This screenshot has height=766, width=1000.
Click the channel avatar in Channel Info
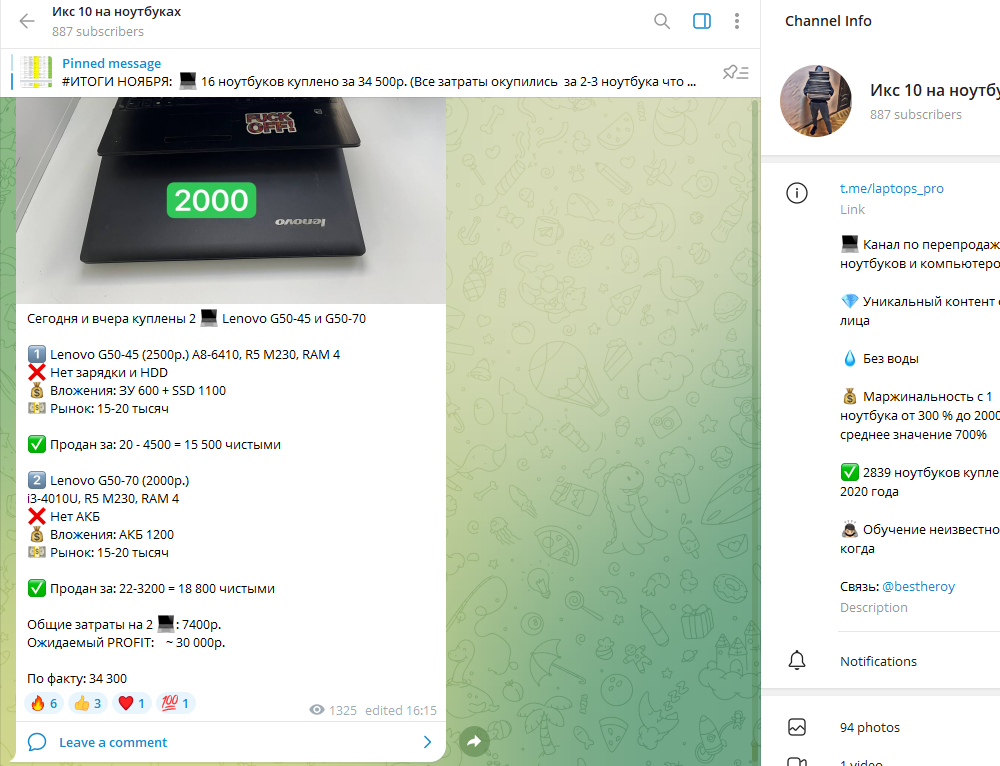(816, 101)
